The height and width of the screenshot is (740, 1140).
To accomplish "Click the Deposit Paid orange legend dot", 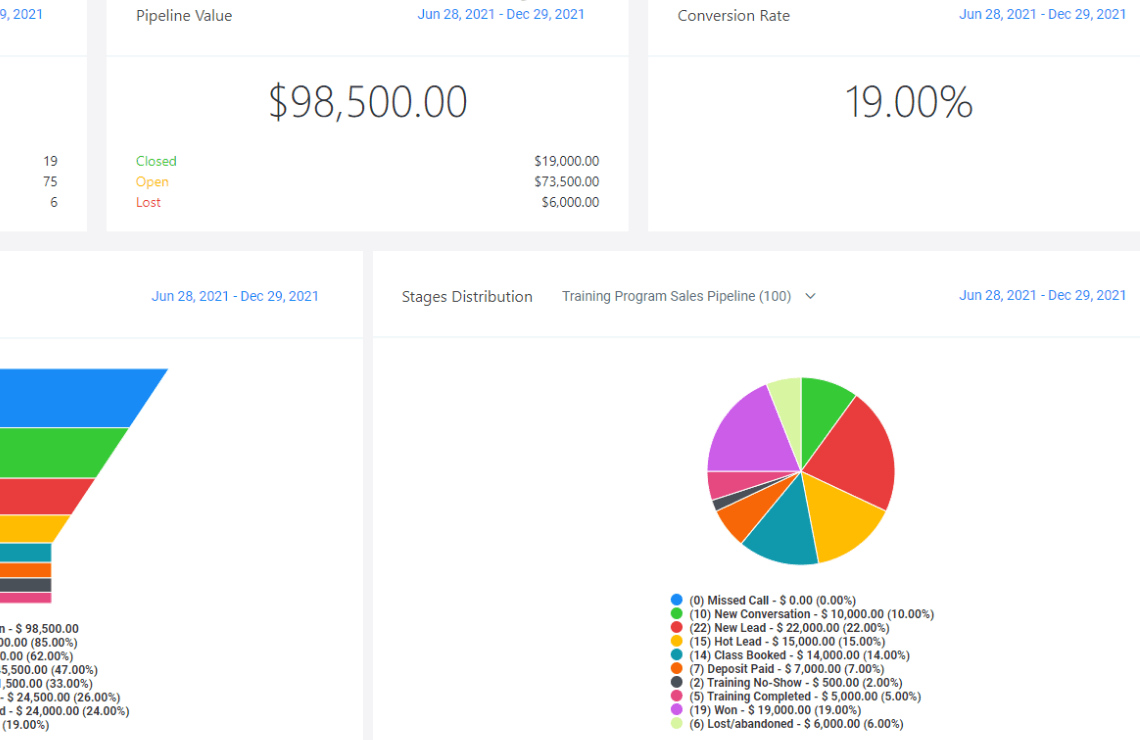I will tap(676, 668).
